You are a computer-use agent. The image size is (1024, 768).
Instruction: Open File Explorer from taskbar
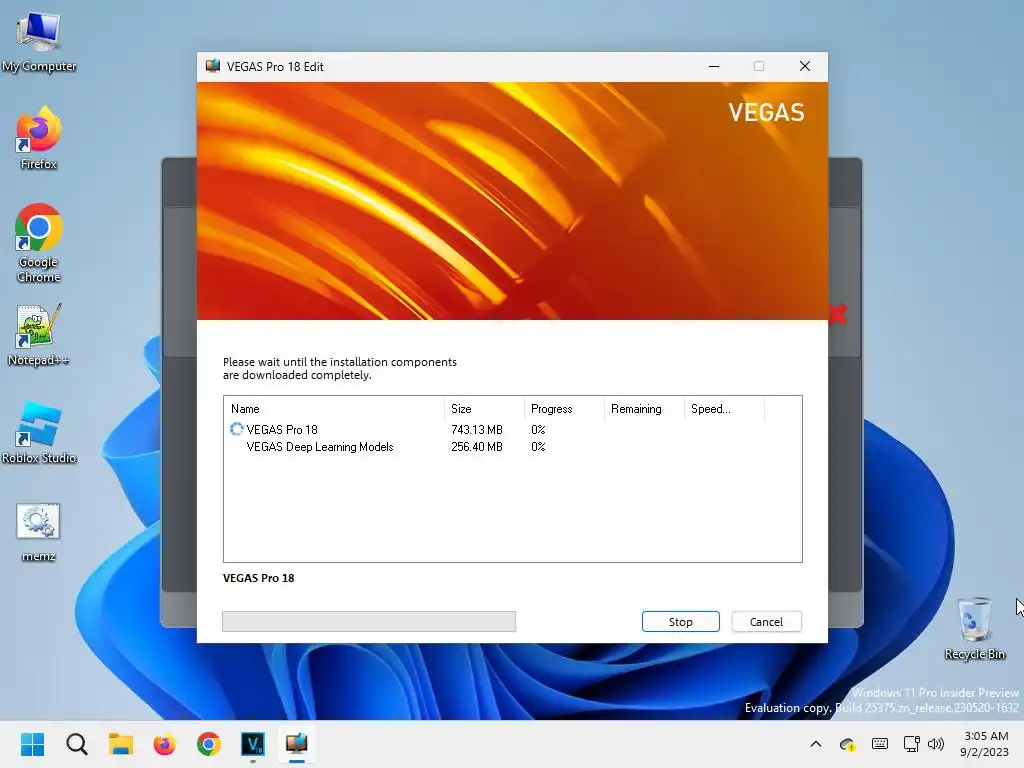coord(121,744)
